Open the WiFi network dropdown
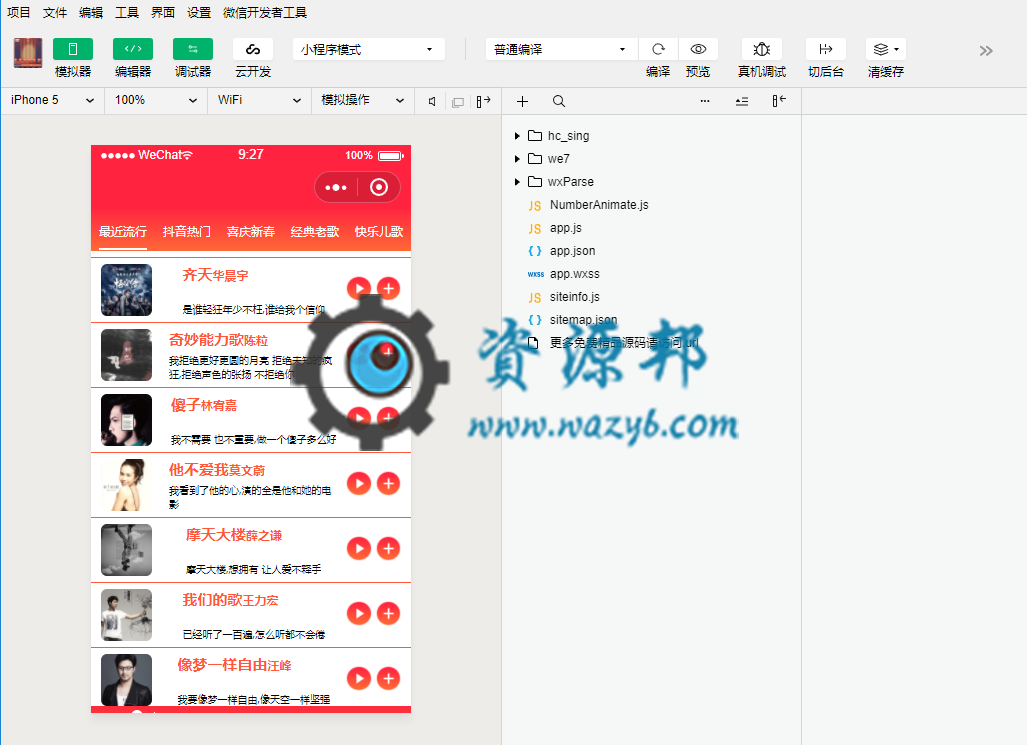 [259, 100]
